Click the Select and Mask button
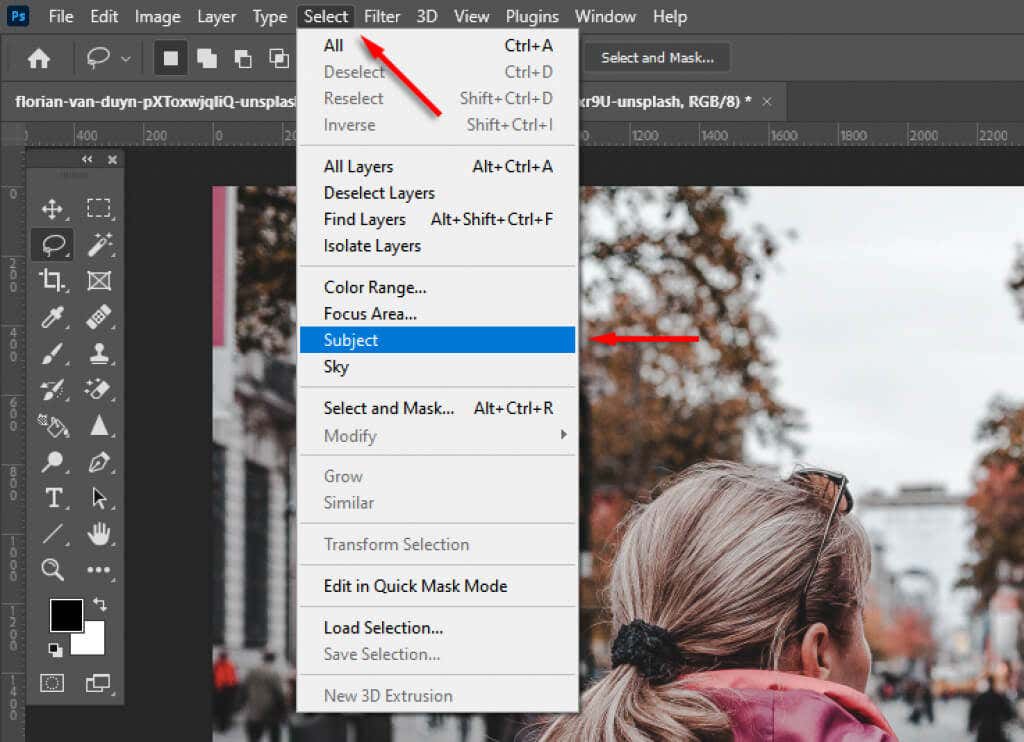Screen dimensions: 1024x742 (657, 58)
